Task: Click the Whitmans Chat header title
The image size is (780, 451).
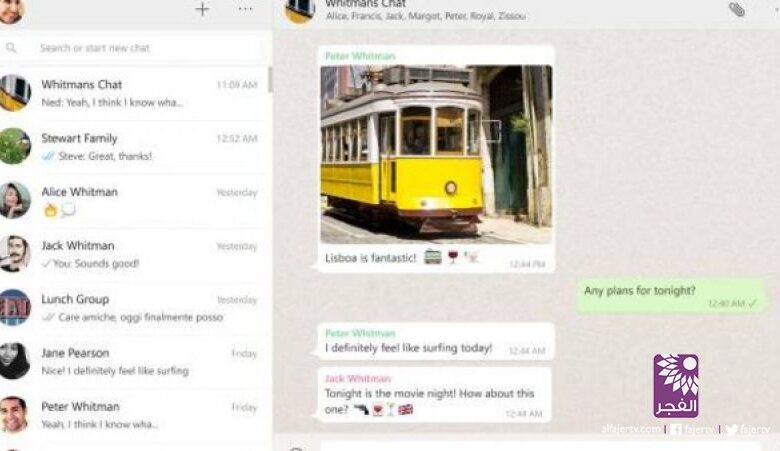Action: point(364,4)
